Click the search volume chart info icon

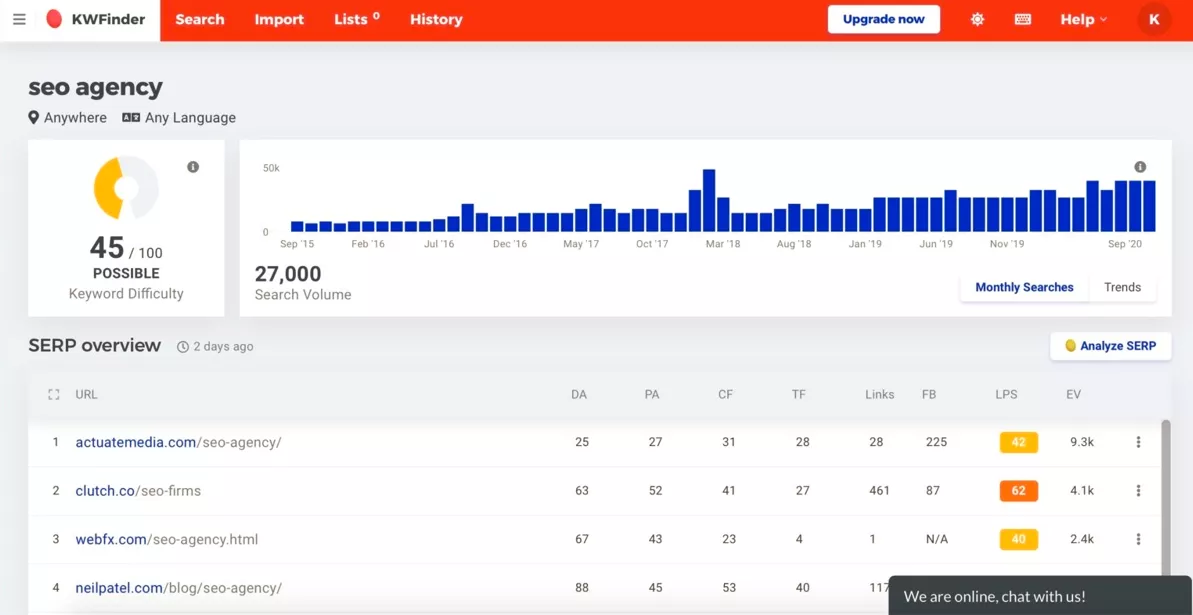coord(1140,167)
